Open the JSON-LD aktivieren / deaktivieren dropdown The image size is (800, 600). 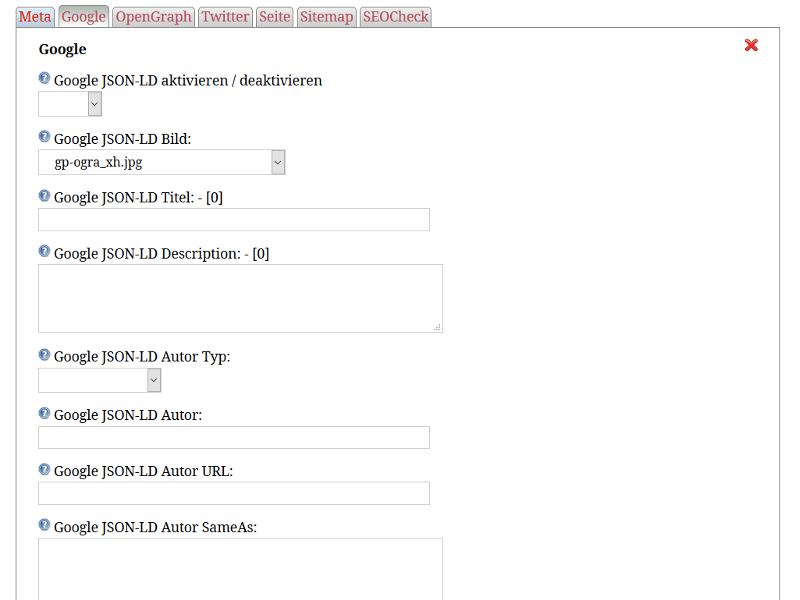[x=70, y=104]
